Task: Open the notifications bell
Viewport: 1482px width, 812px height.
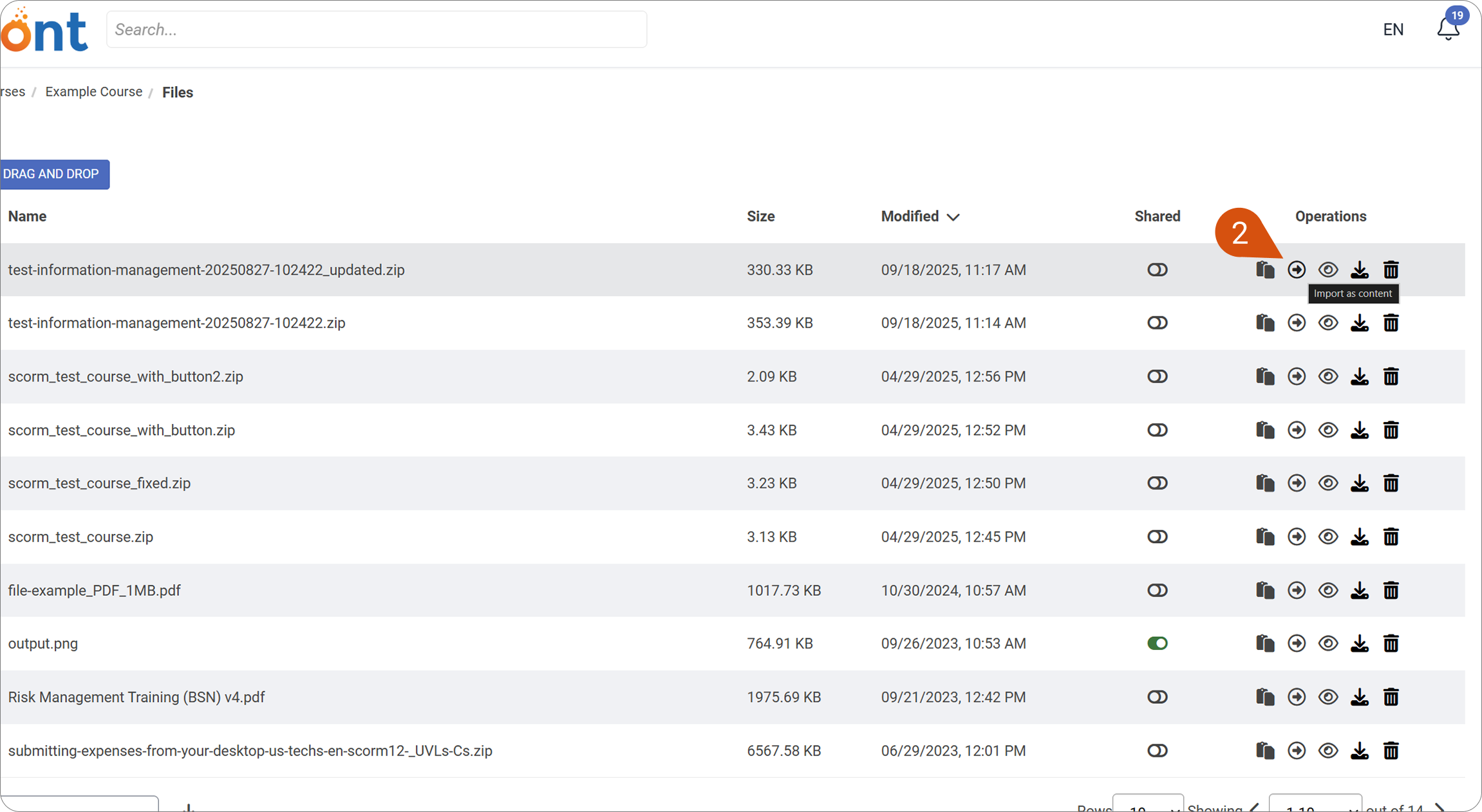Action: [1449, 28]
